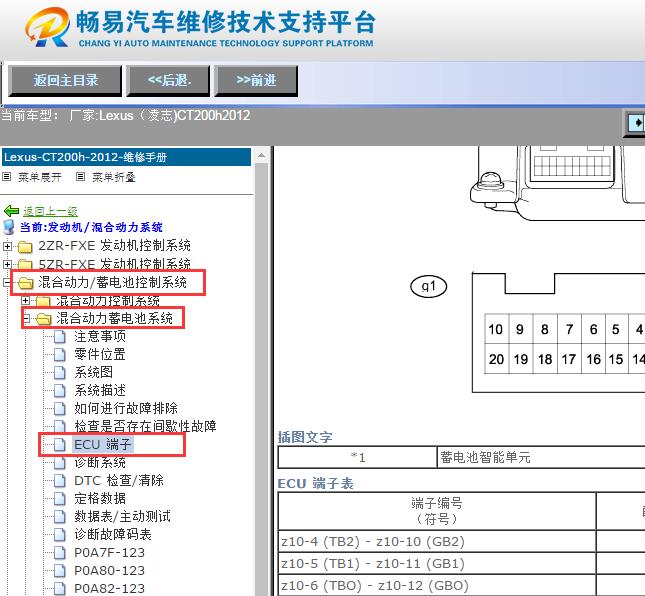Viewport: 645px width, 596px height.
Task: Click the 菜单折叠 list icon
Action: [81, 177]
